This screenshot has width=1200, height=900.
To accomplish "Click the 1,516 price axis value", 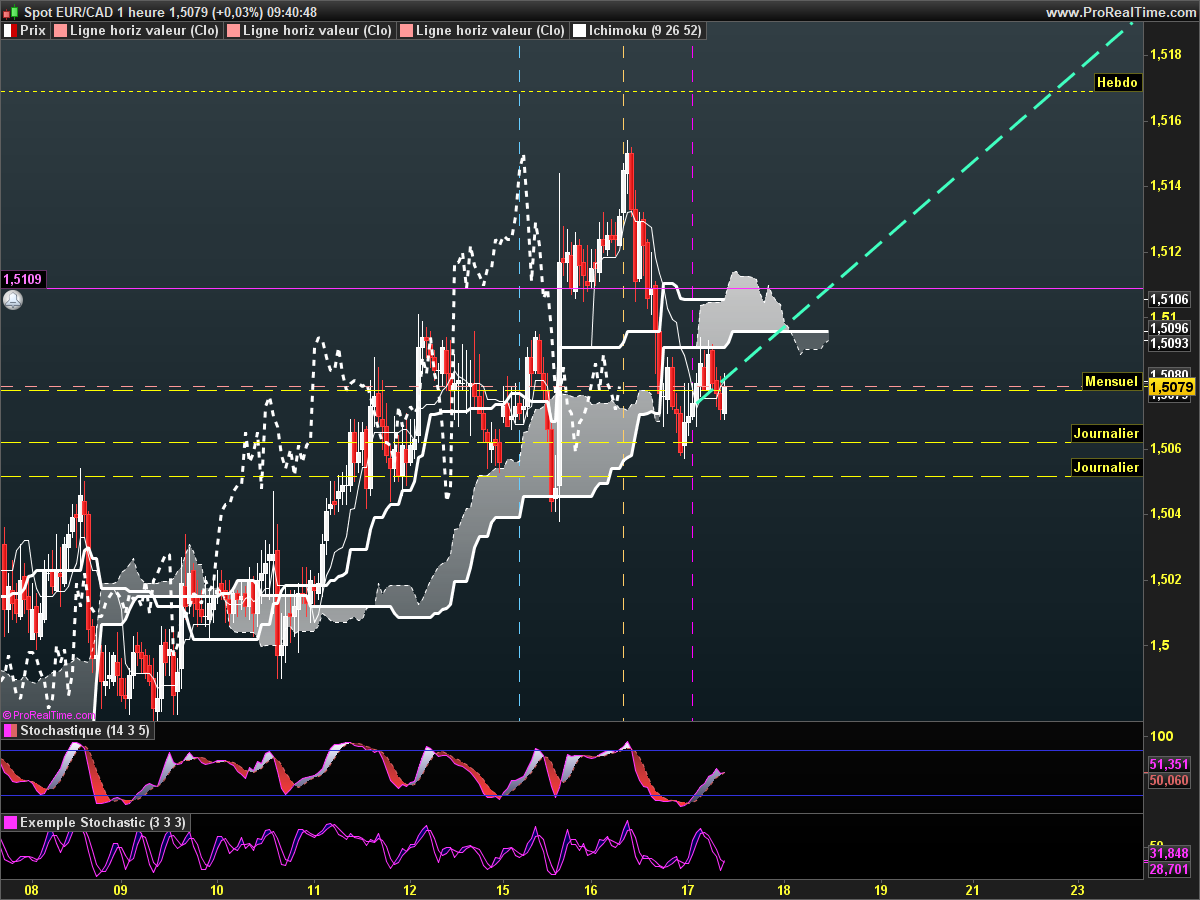I will (x=1166, y=120).
